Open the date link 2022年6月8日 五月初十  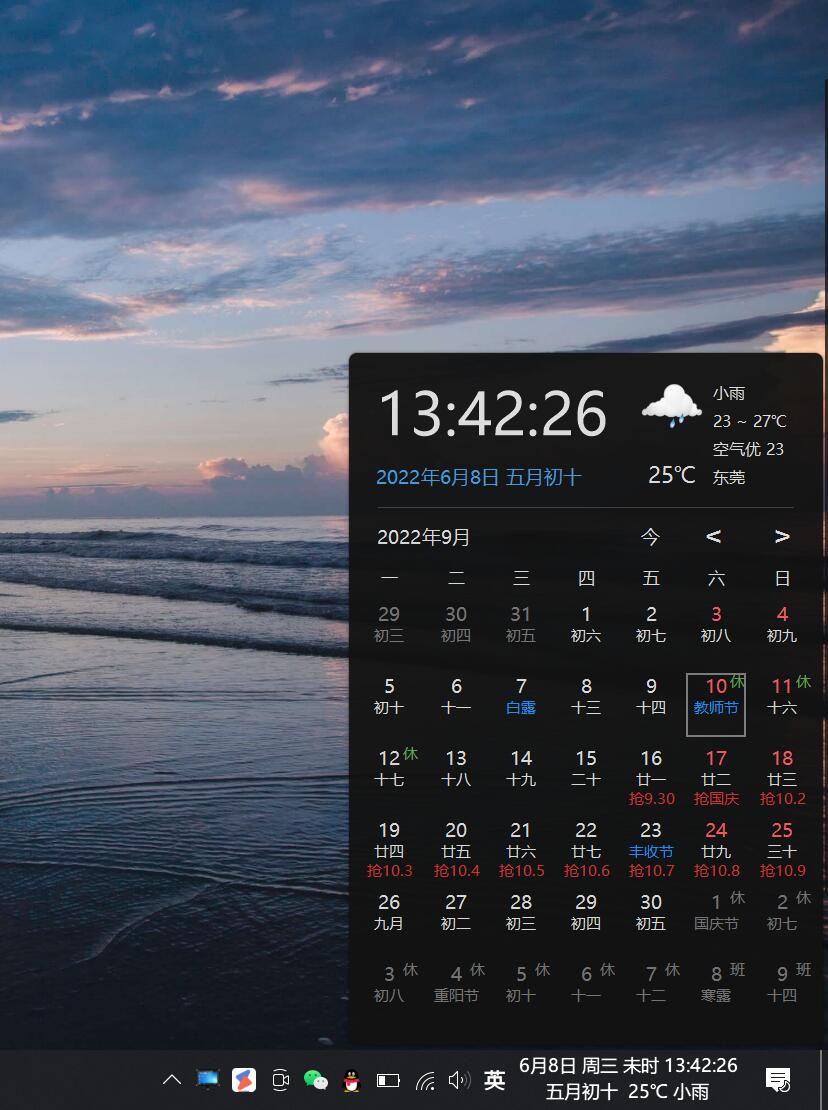[x=478, y=477]
